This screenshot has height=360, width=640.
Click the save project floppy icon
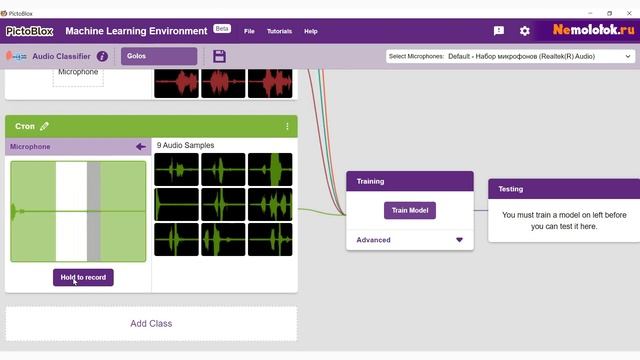(219, 56)
